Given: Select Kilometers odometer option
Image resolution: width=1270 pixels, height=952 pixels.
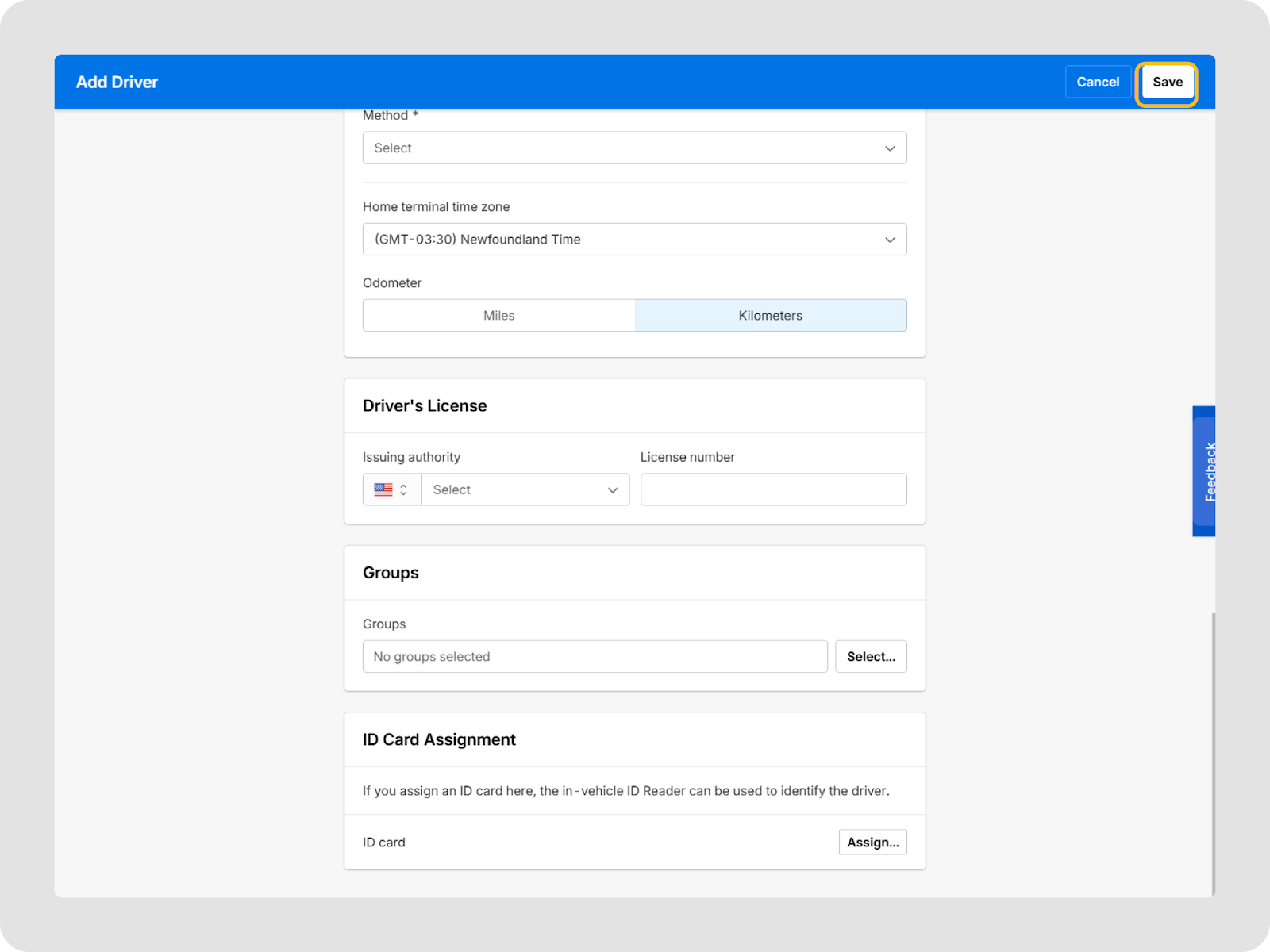Looking at the screenshot, I should (770, 316).
